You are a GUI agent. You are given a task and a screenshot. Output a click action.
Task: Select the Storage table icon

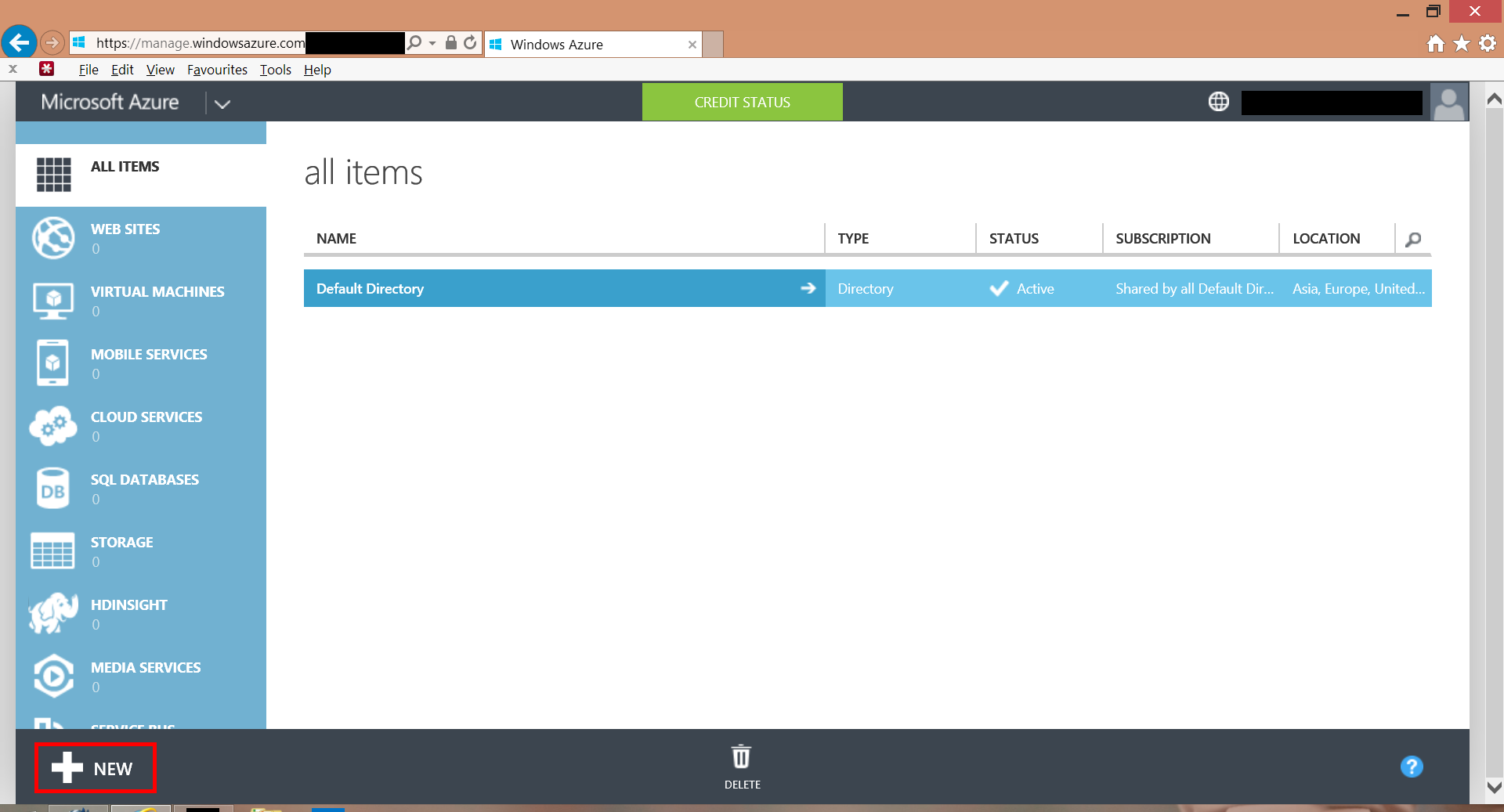coord(52,550)
